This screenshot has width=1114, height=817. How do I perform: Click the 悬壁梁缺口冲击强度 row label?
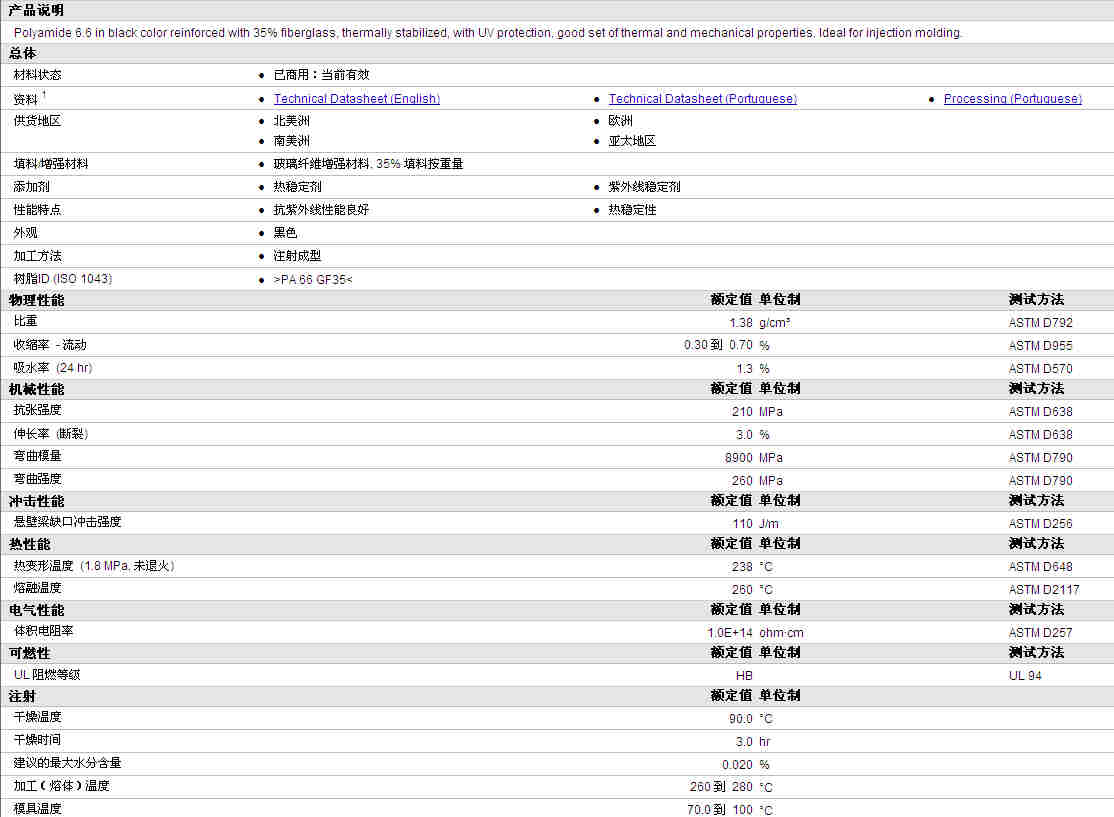[67, 521]
